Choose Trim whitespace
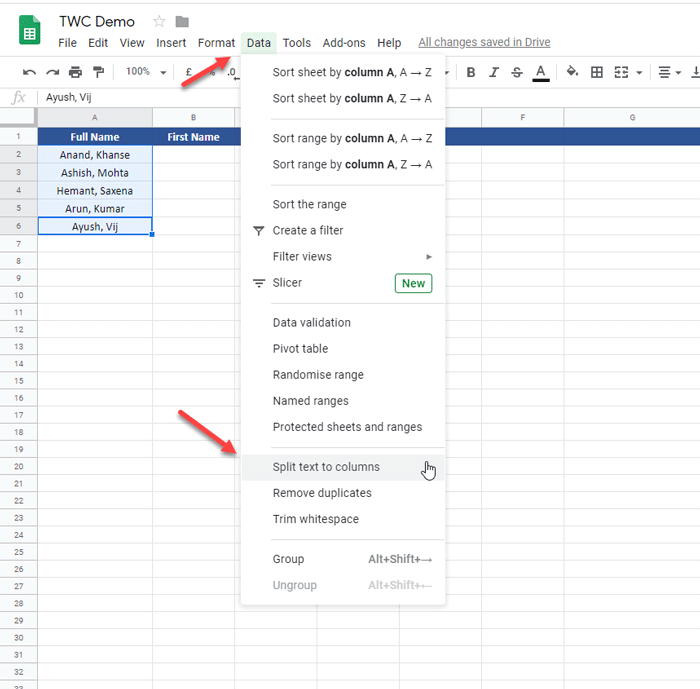Image resolution: width=700 pixels, height=689 pixels. (343, 519)
